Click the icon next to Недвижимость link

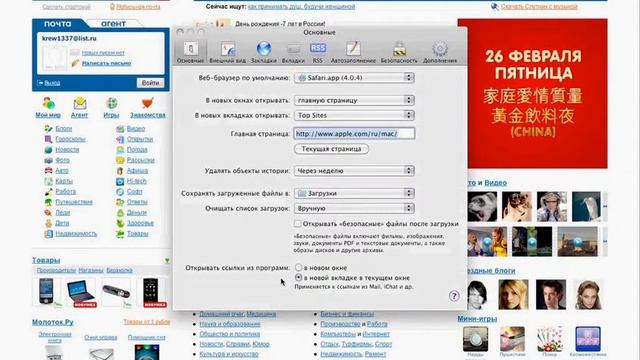(49, 234)
